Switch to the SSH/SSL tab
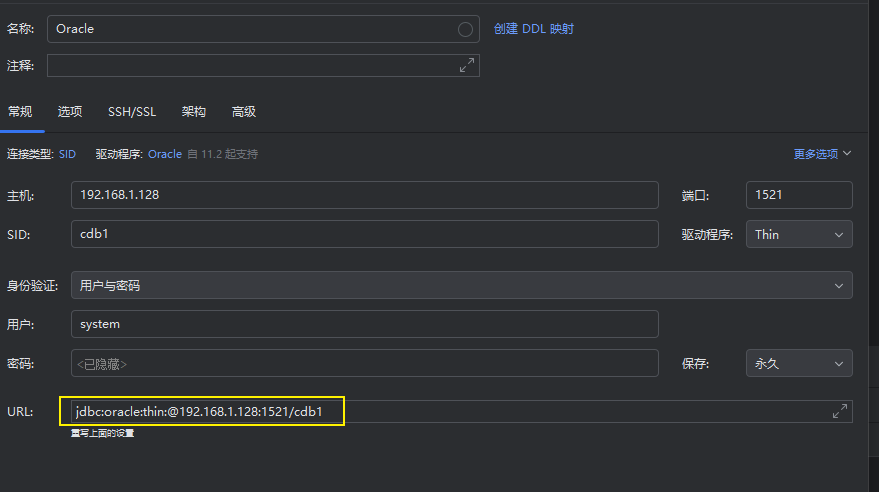Viewport: 879px width, 492px height. [x=132, y=112]
